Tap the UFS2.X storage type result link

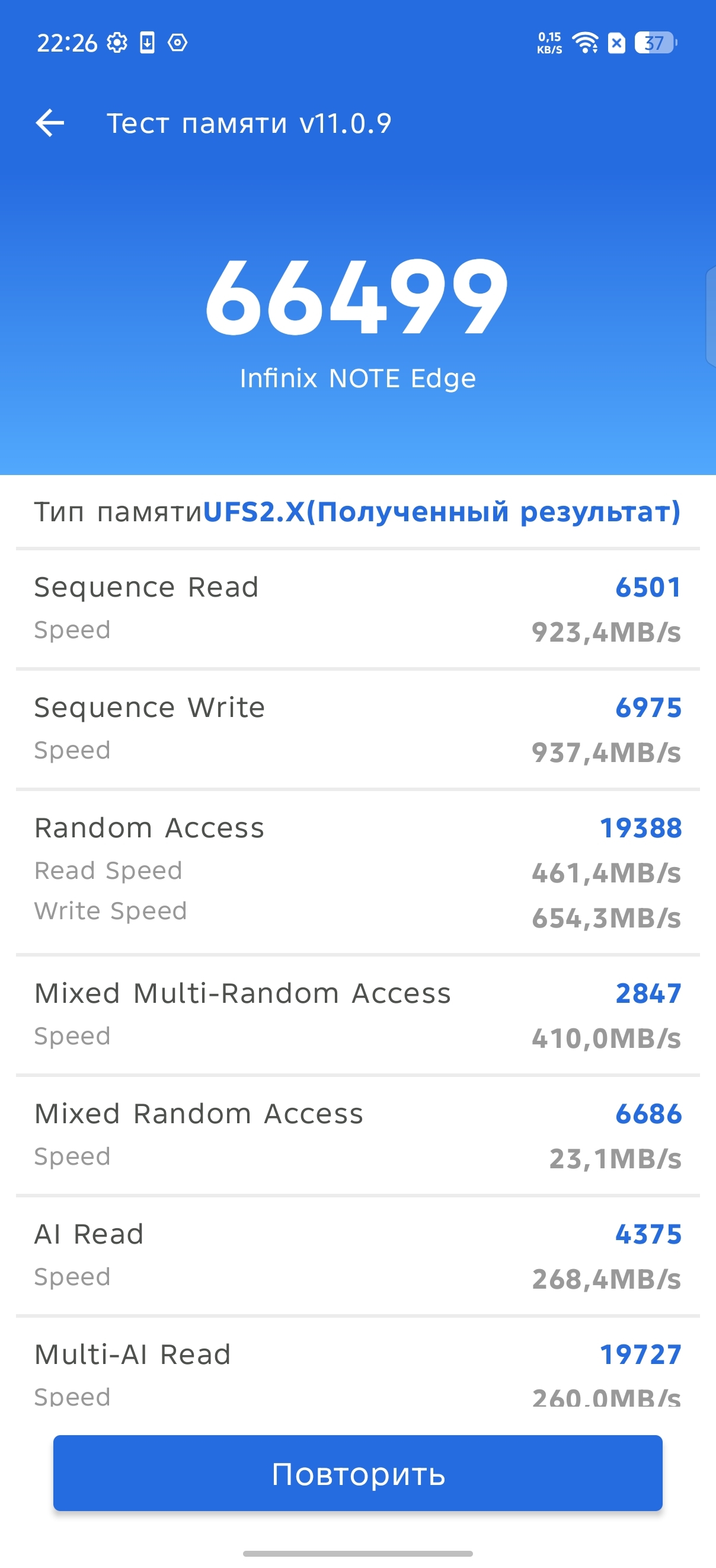point(441,512)
